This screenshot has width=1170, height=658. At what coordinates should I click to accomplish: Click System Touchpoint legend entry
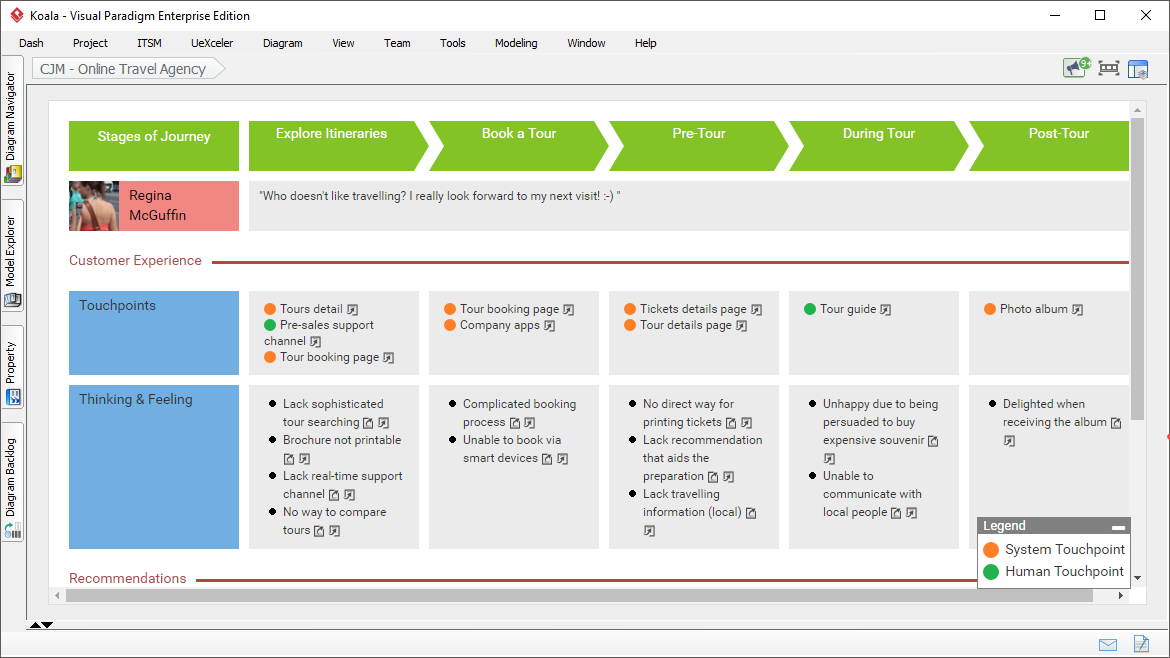[x=1054, y=549]
